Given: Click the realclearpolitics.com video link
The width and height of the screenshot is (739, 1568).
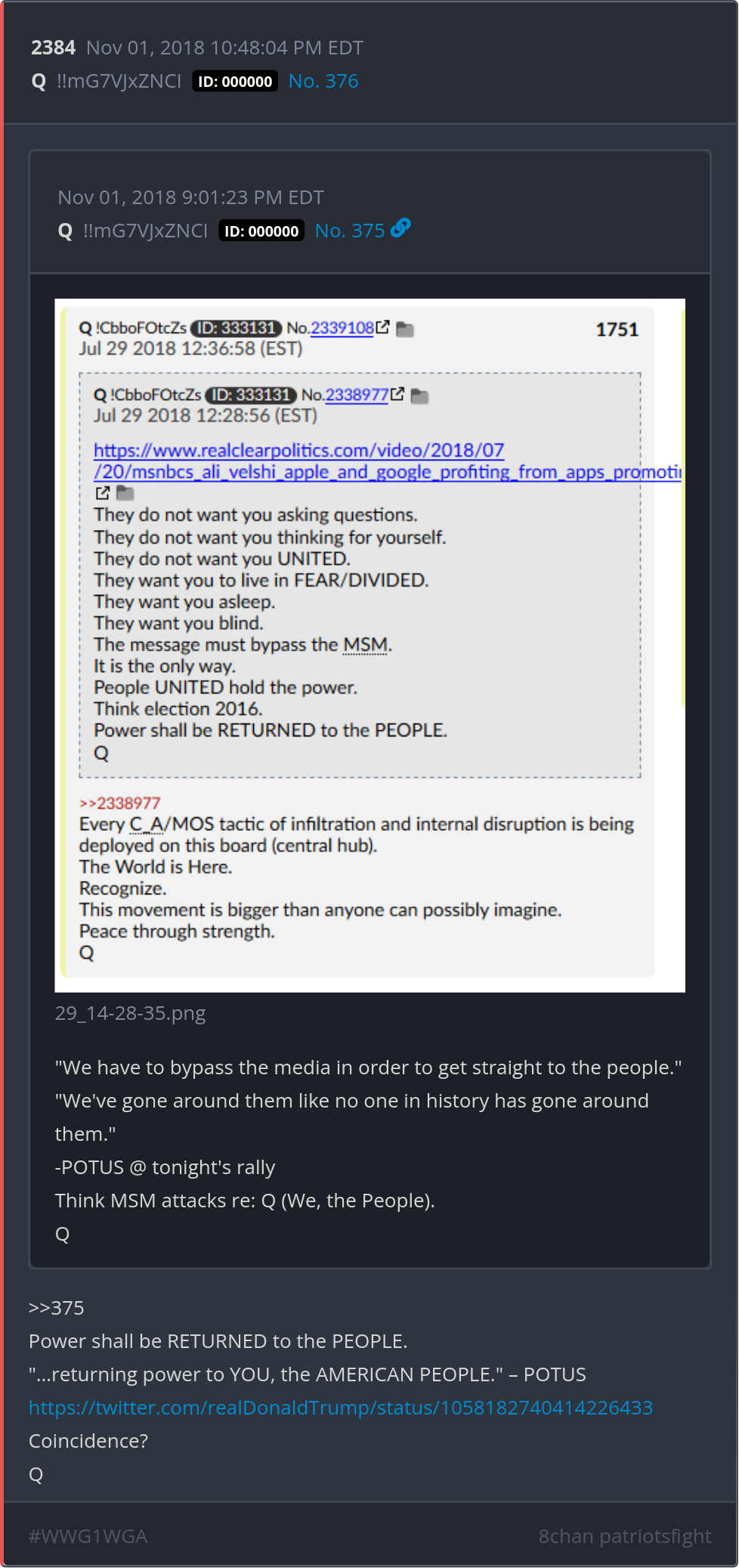Looking at the screenshot, I should pos(387,461).
